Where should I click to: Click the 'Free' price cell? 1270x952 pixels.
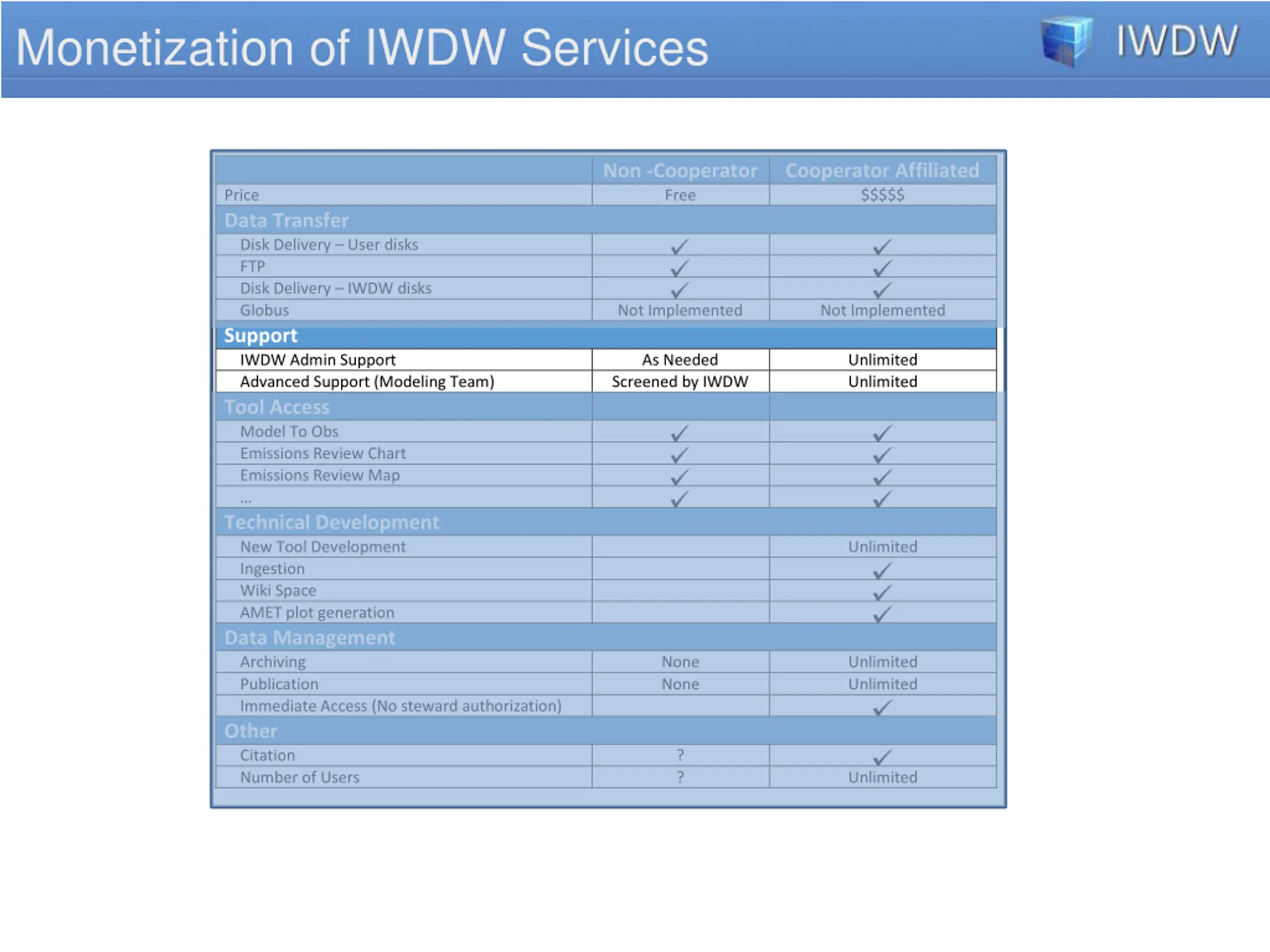point(680,195)
